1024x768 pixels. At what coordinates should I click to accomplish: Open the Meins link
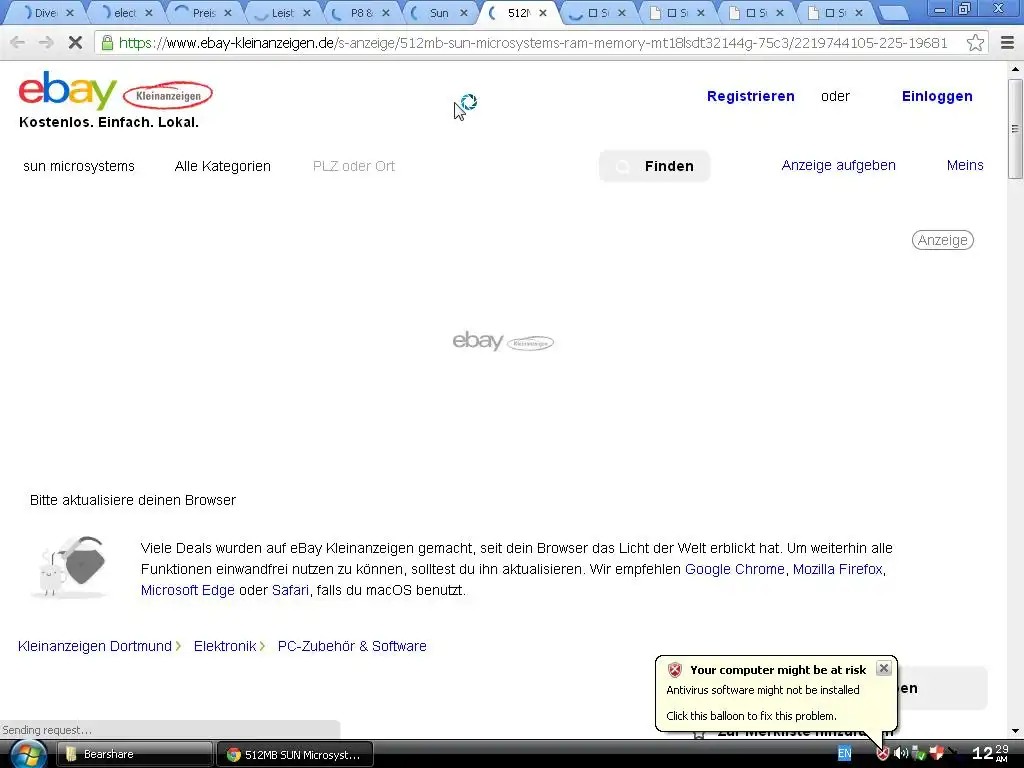tap(965, 165)
